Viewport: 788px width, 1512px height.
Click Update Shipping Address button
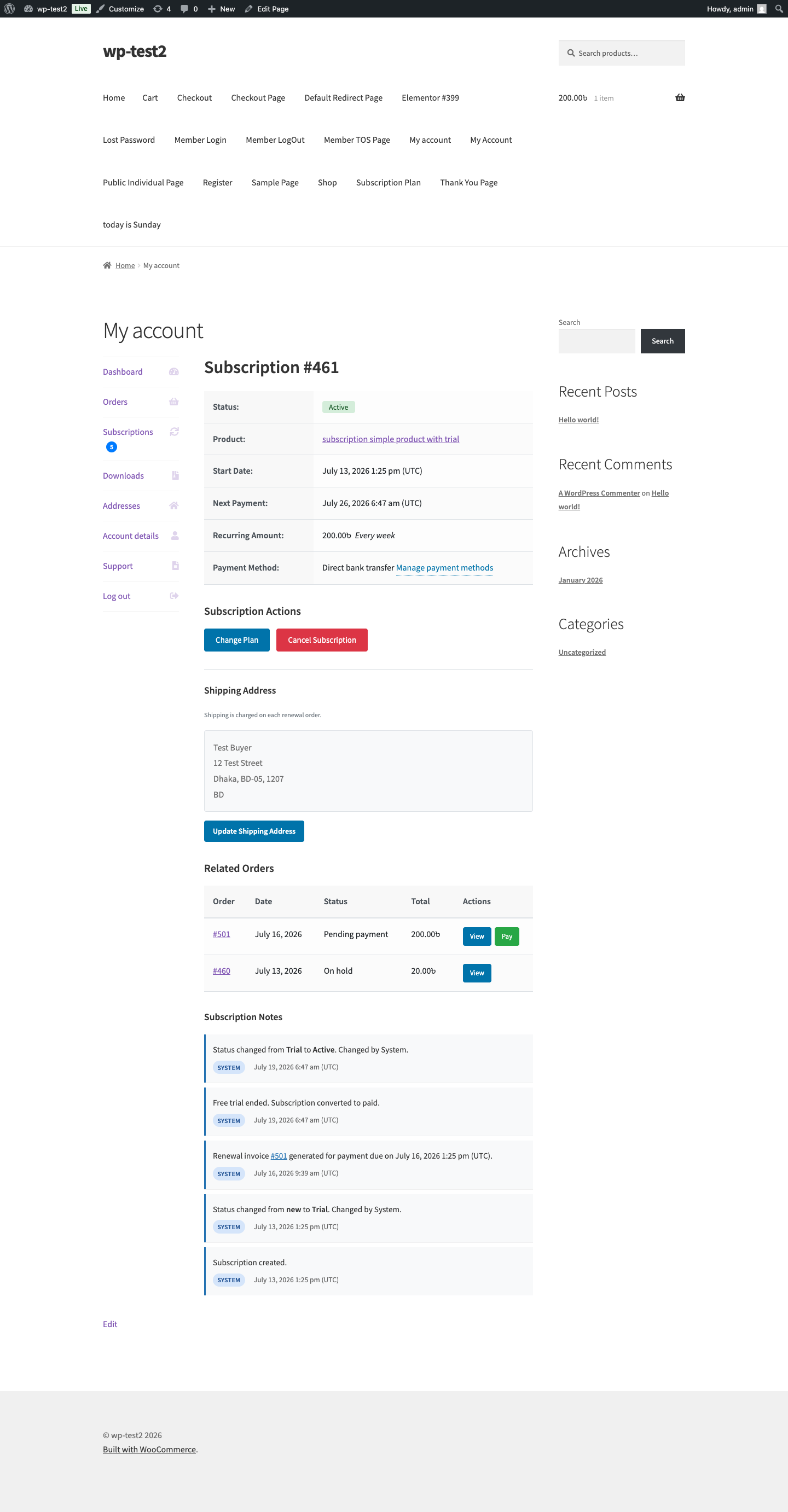(254, 831)
